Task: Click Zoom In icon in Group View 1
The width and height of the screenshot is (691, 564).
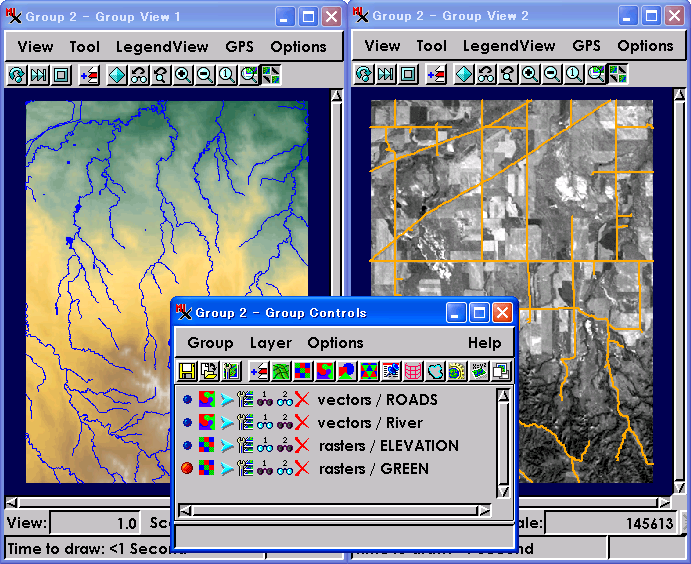Action: [x=182, y=75]
